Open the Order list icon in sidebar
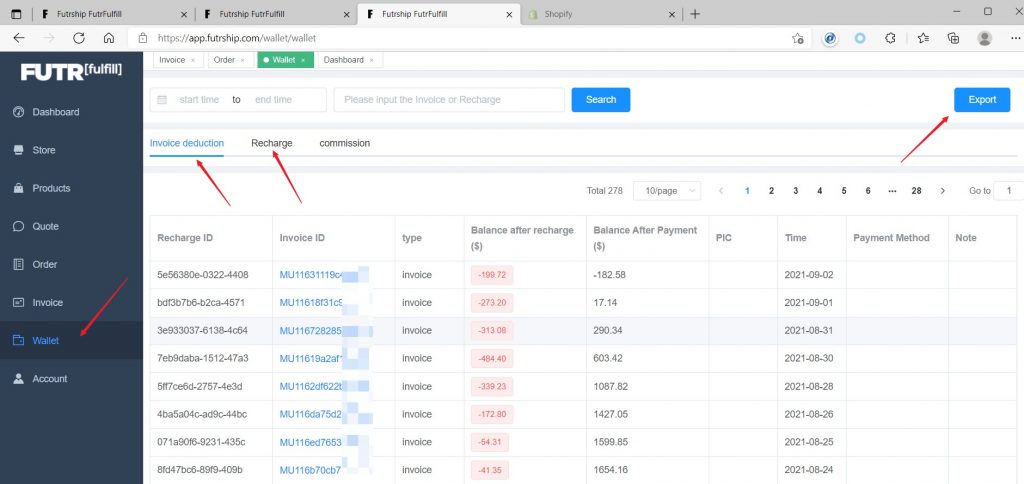This screenshot has height=484, width=1024. (18, 265)
